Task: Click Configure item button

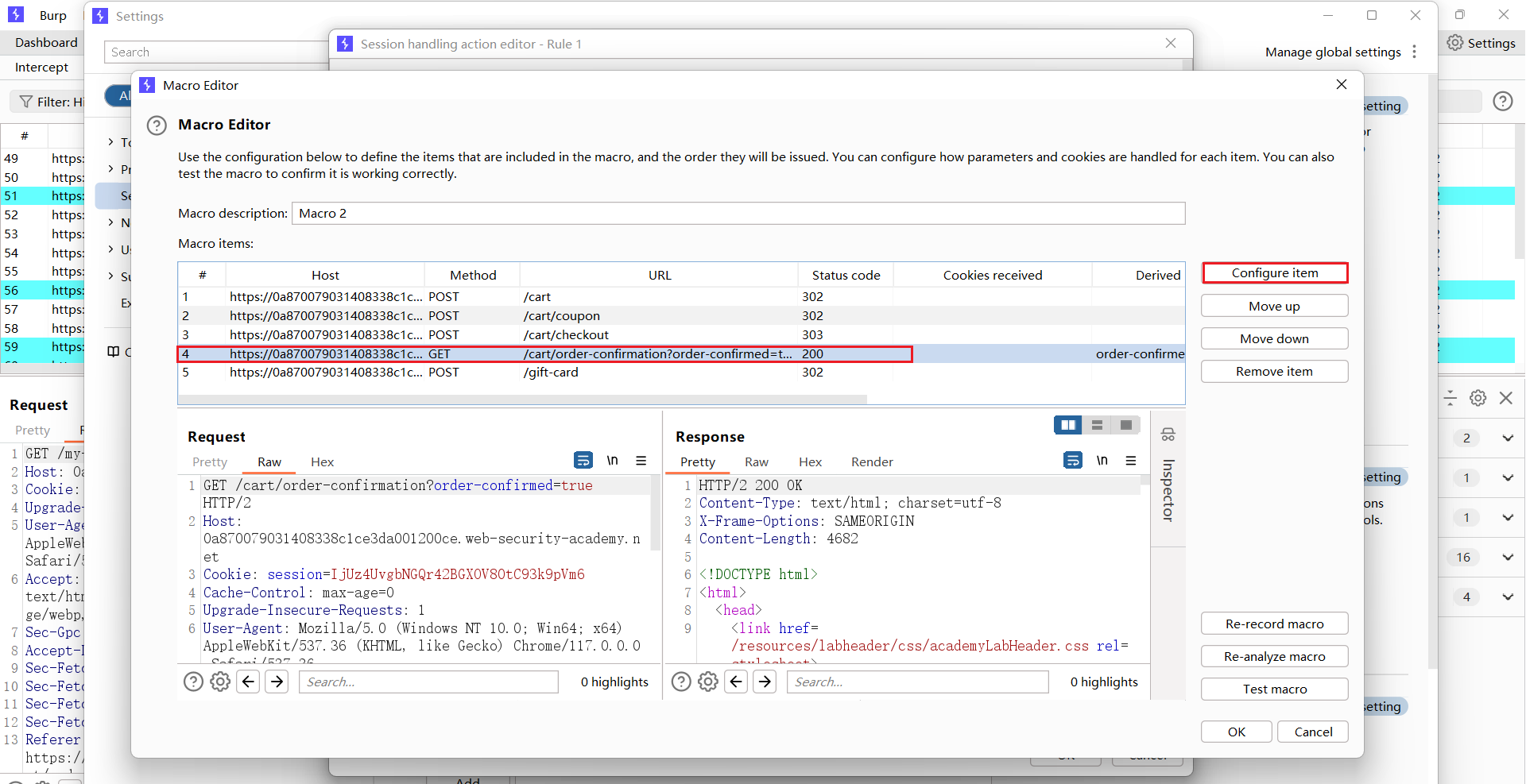Action: [1275, 273]
